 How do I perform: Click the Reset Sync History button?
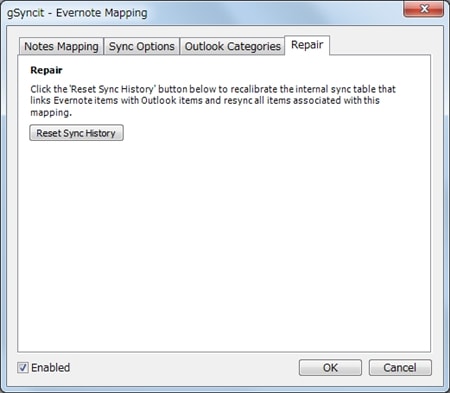[76, 133]
